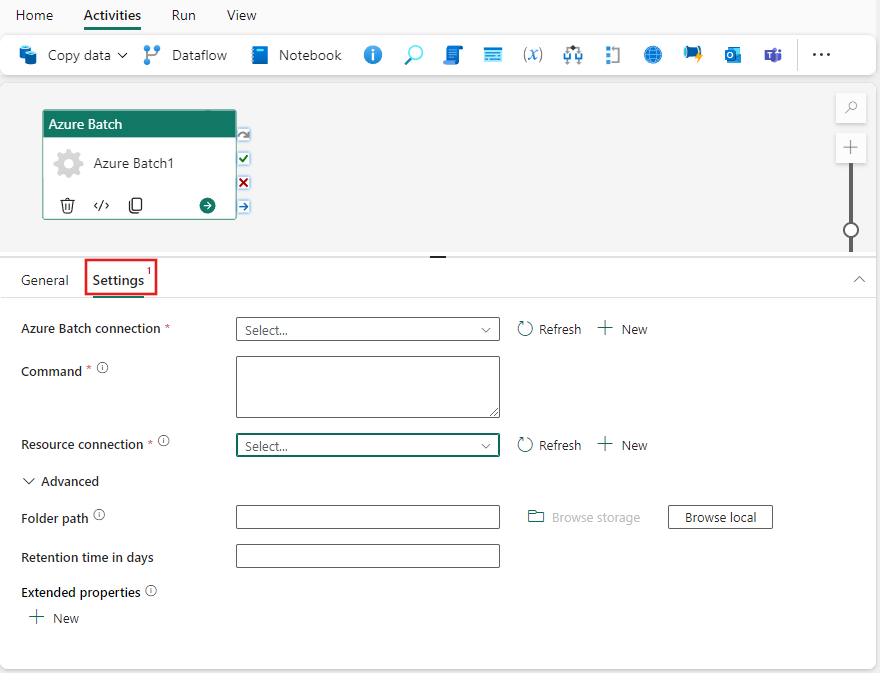The image size is (880, 673).
Task: Switch to the General tab
Action: click(44, 280)
